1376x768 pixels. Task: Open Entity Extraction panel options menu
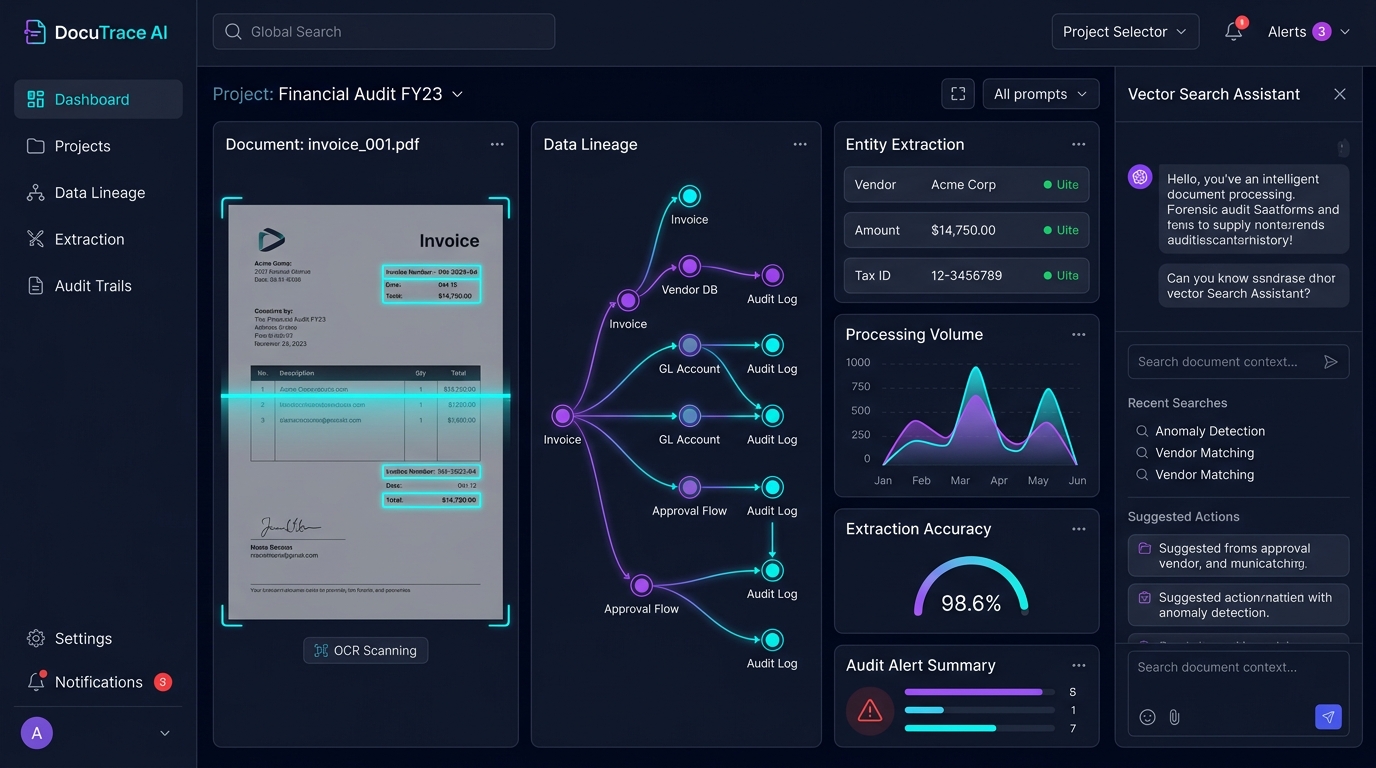pyautogui.click(x=1078, y=145)
